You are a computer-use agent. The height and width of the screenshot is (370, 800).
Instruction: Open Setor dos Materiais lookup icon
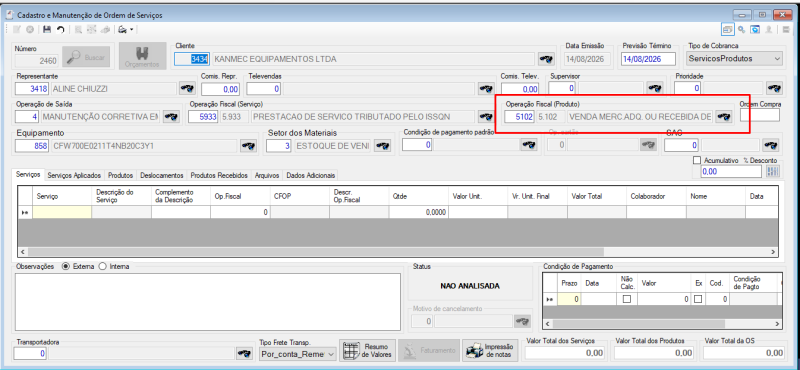coord(382,146)
